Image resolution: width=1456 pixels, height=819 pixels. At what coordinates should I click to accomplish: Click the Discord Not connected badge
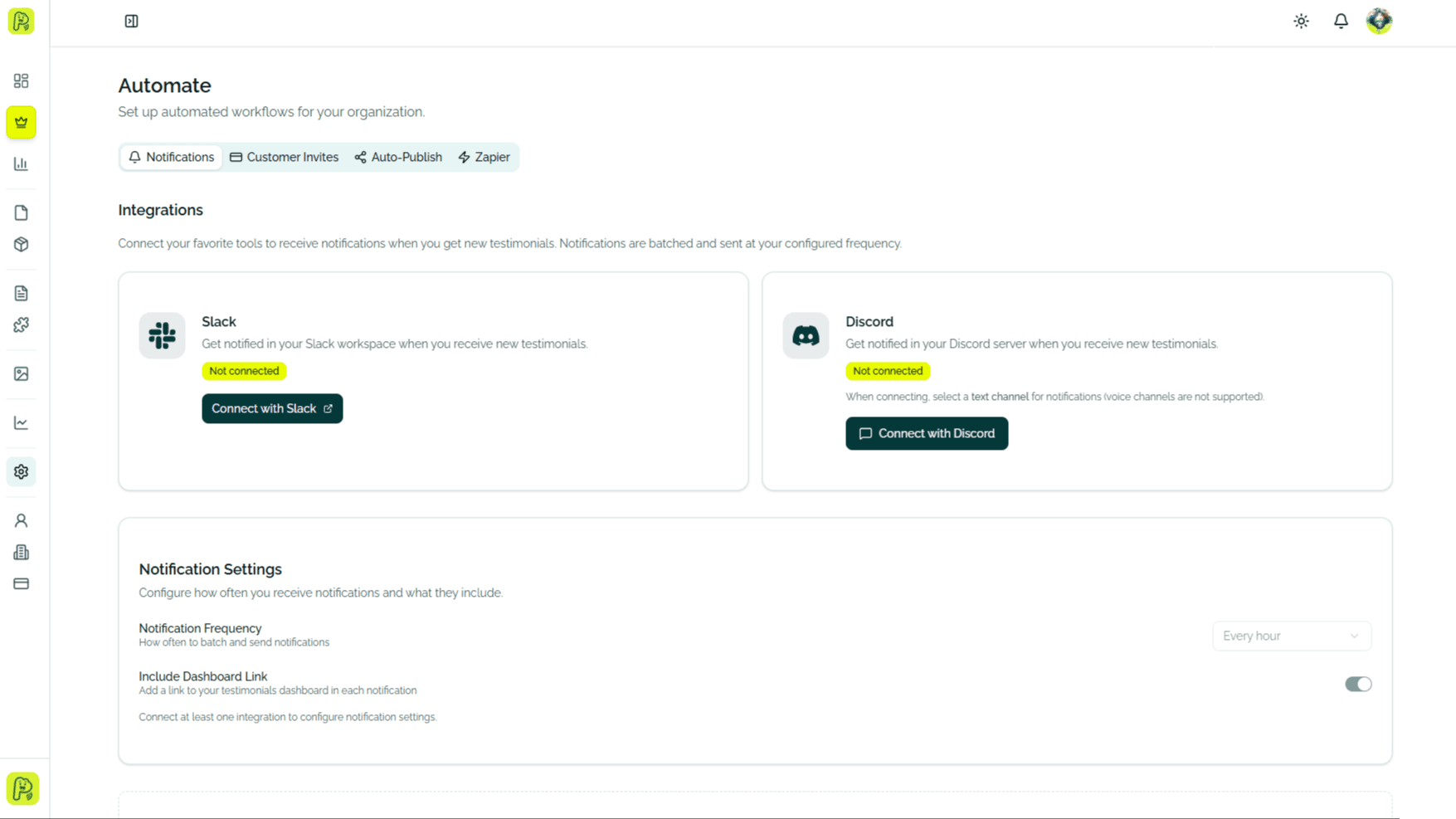point(888,371)
